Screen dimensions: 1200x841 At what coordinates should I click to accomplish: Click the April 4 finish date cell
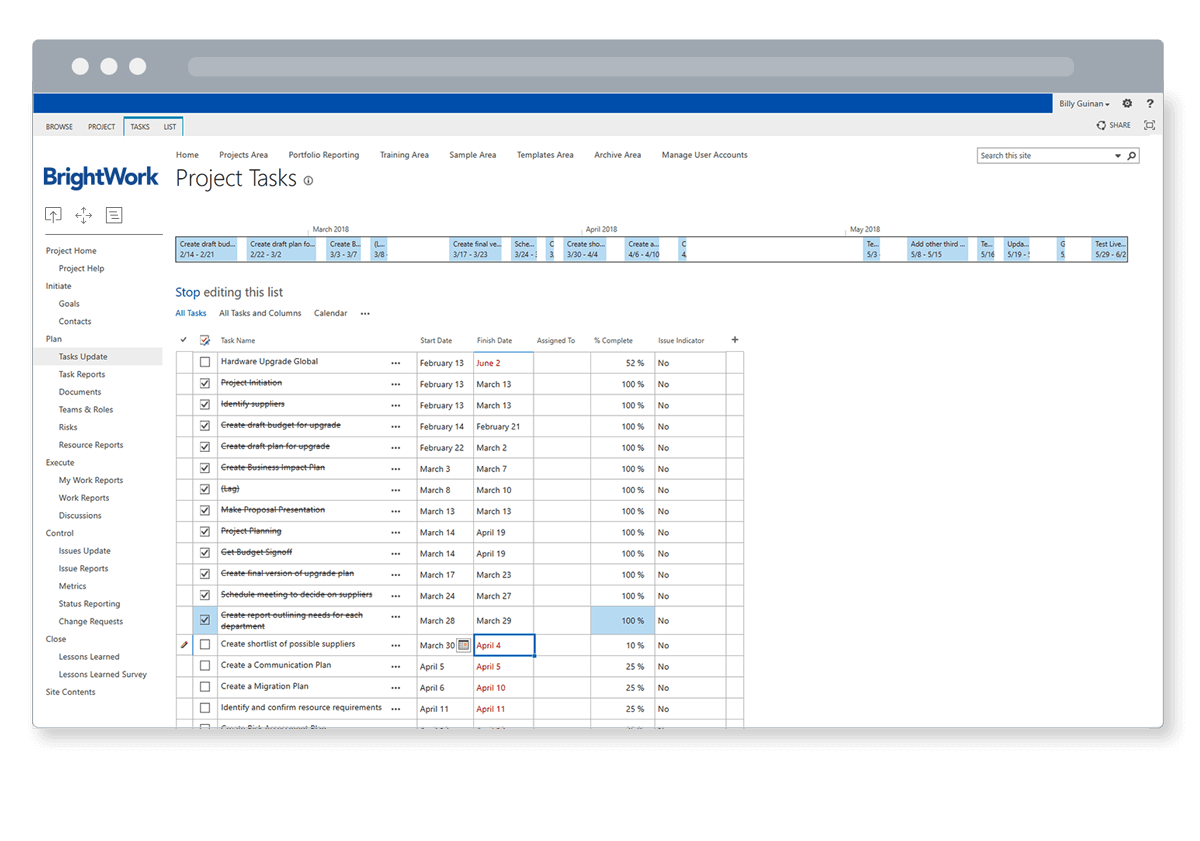point(504,646)
